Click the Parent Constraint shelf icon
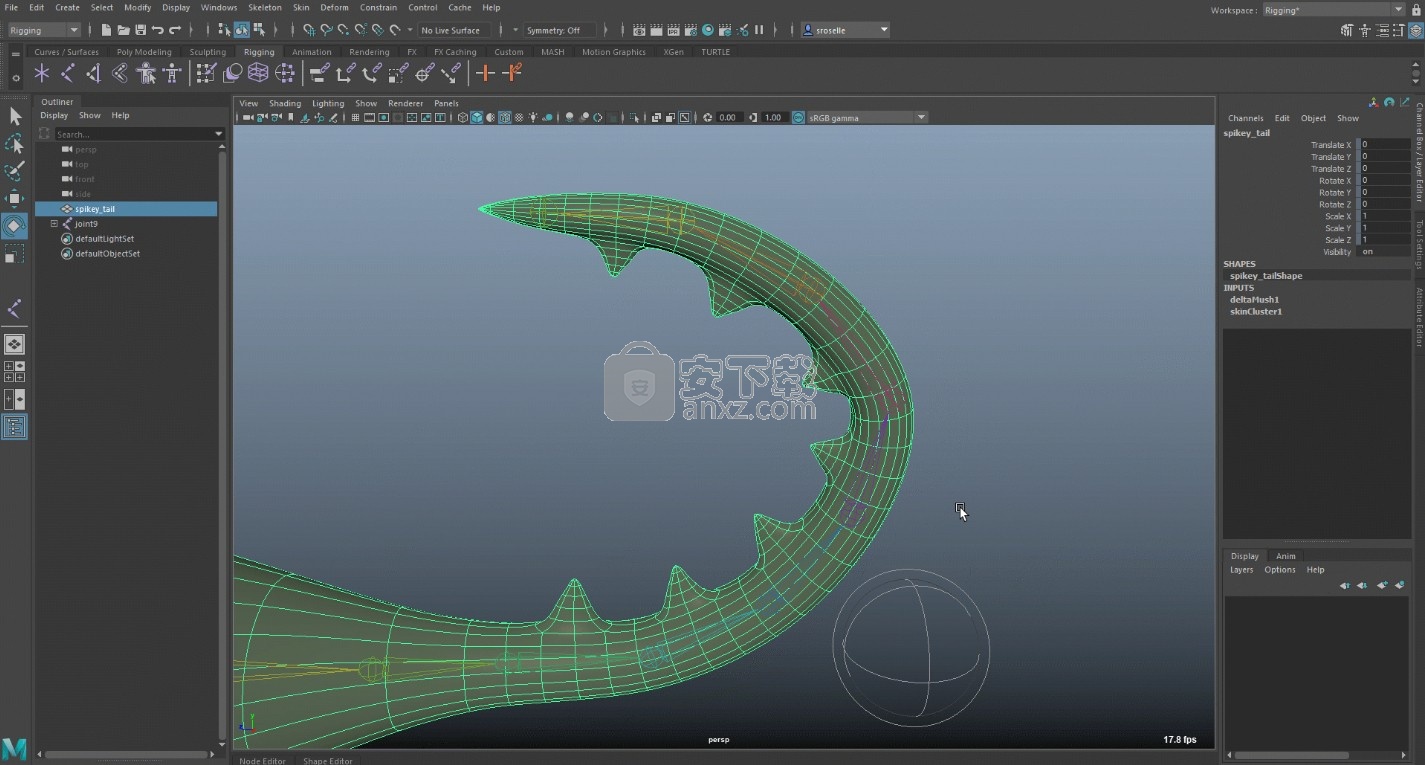The image size is (1425, 765). tap(319, 72)
